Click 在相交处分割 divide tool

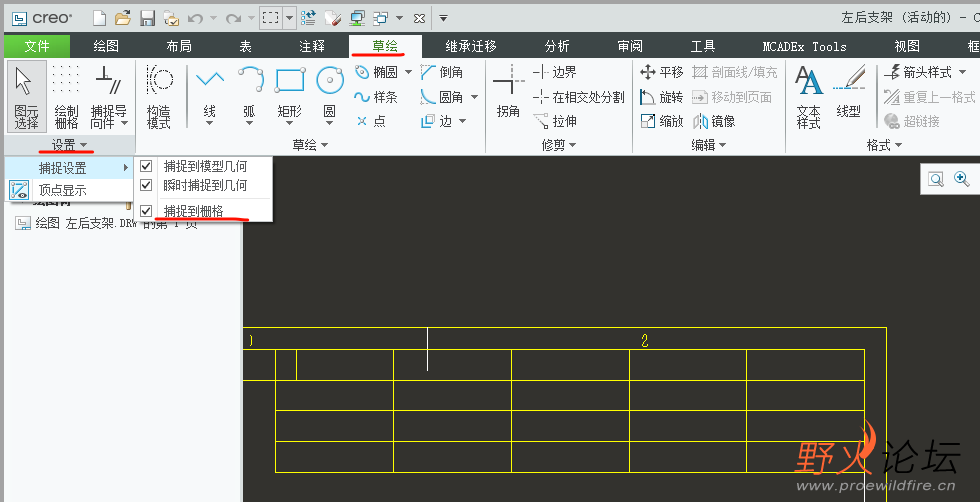(579, 97)
